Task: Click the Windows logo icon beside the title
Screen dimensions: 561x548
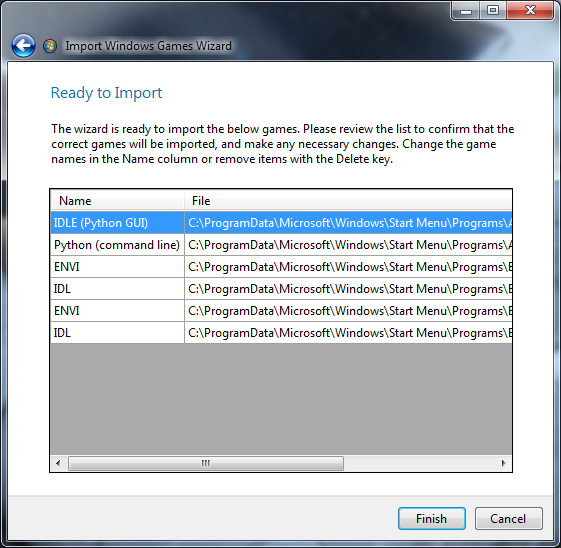Action: pyautogui.click(x=50, y=46)
